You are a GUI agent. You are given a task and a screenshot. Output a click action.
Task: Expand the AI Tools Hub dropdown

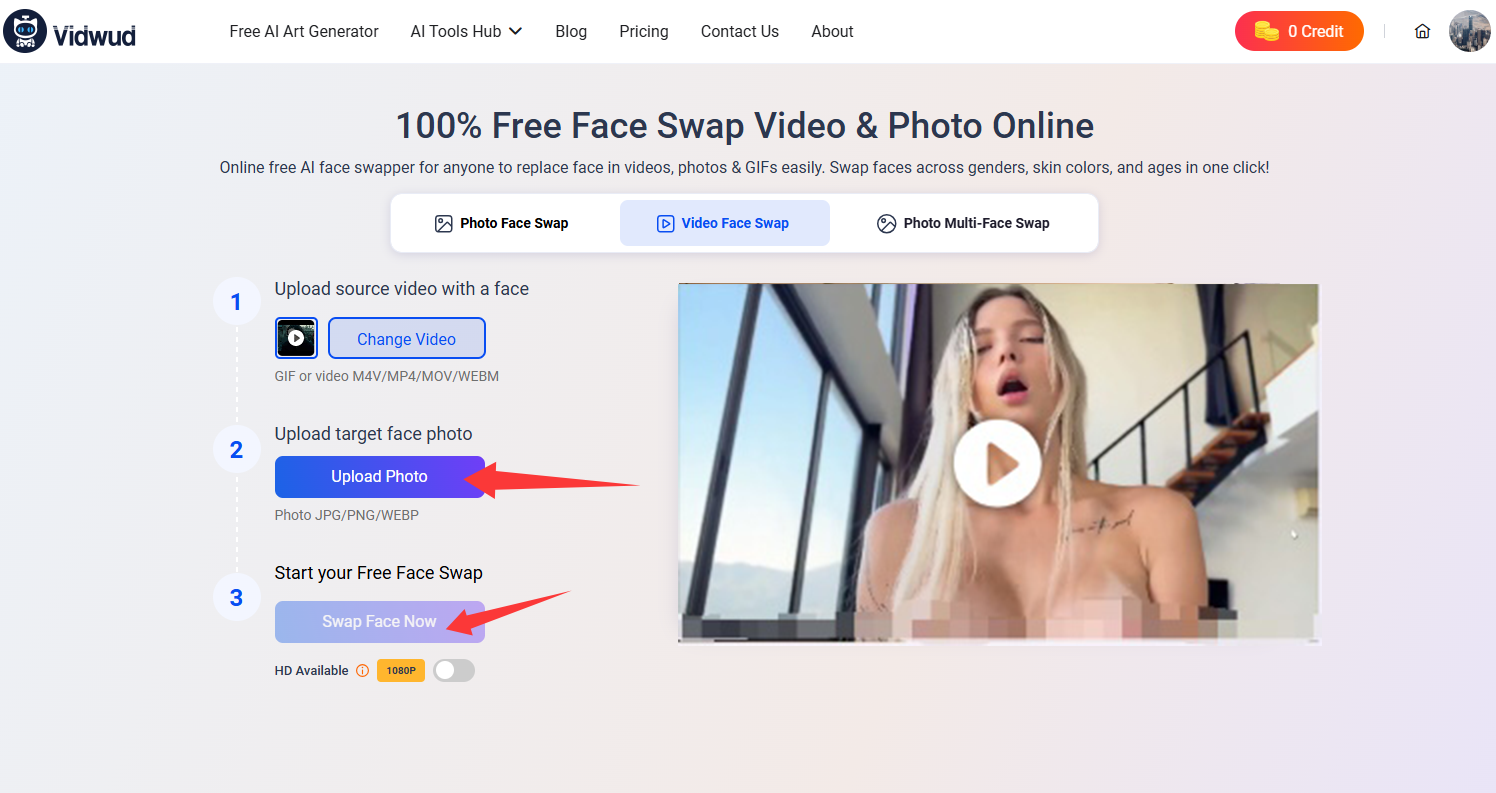point(466,32)
